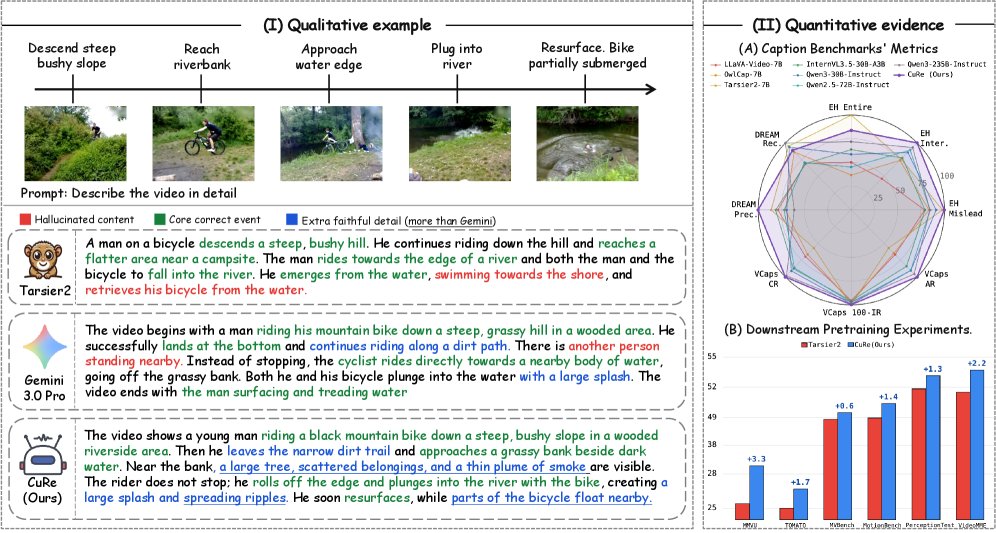Click underlined 'spreading ripples.' text
The width and height of the screenshot is (996, 533).
[236, 498]
